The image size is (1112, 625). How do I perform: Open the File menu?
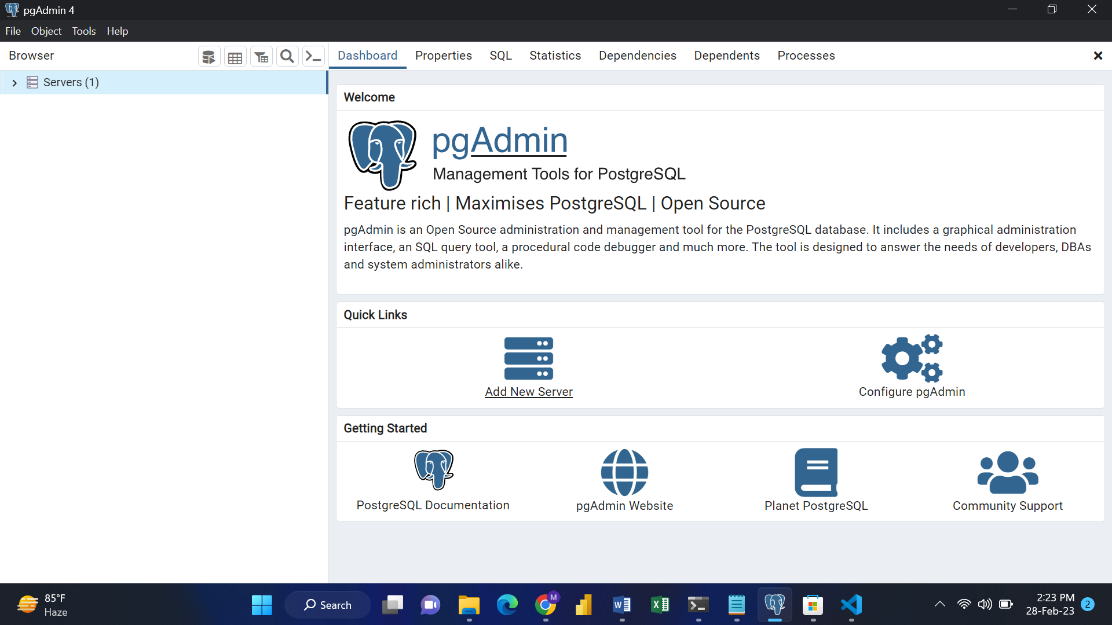[13, 31]
